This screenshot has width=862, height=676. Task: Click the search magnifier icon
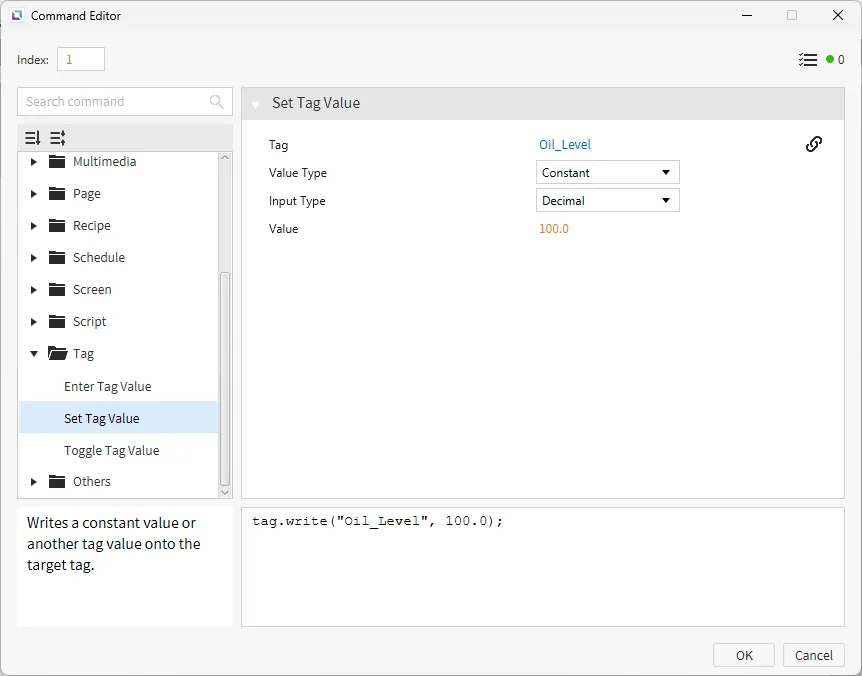217,102
